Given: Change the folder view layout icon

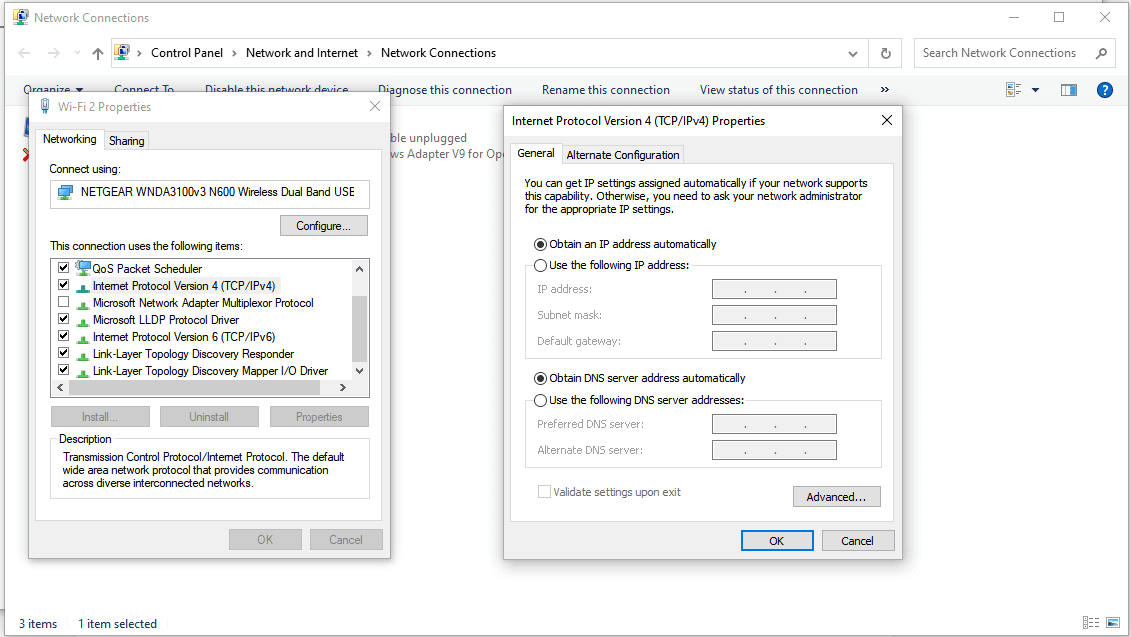Looking at the screenshot, I should coord(1015,89).
